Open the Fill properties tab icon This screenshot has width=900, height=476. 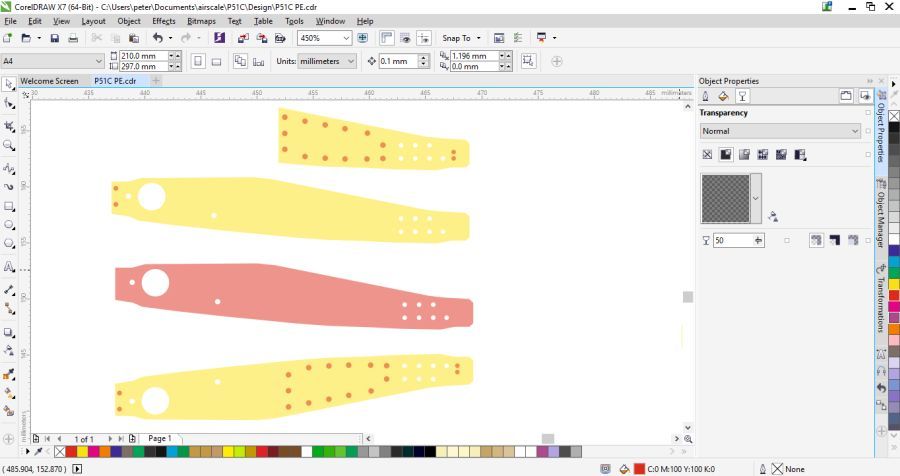724,97
